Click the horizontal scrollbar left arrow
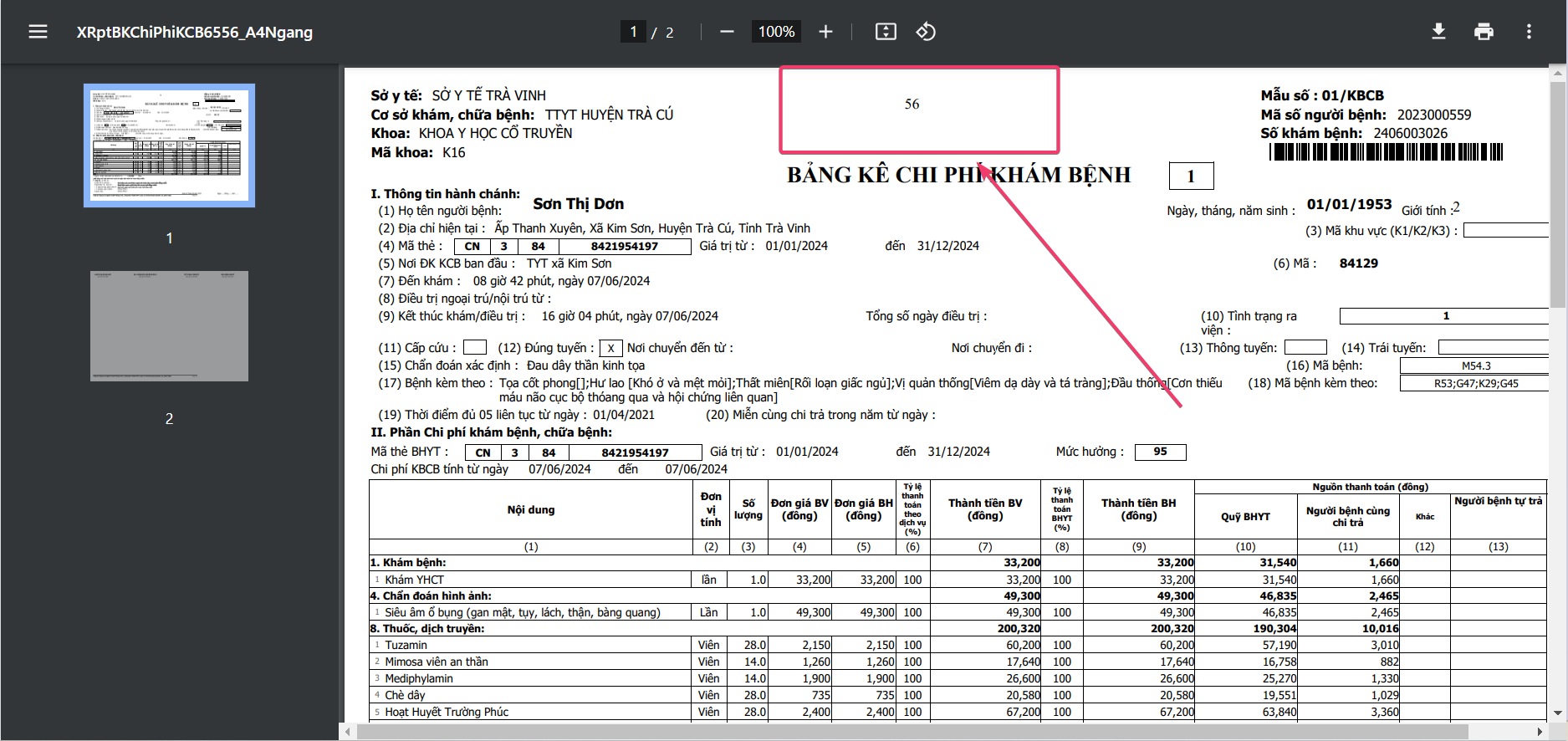 (x=349, y=732)
